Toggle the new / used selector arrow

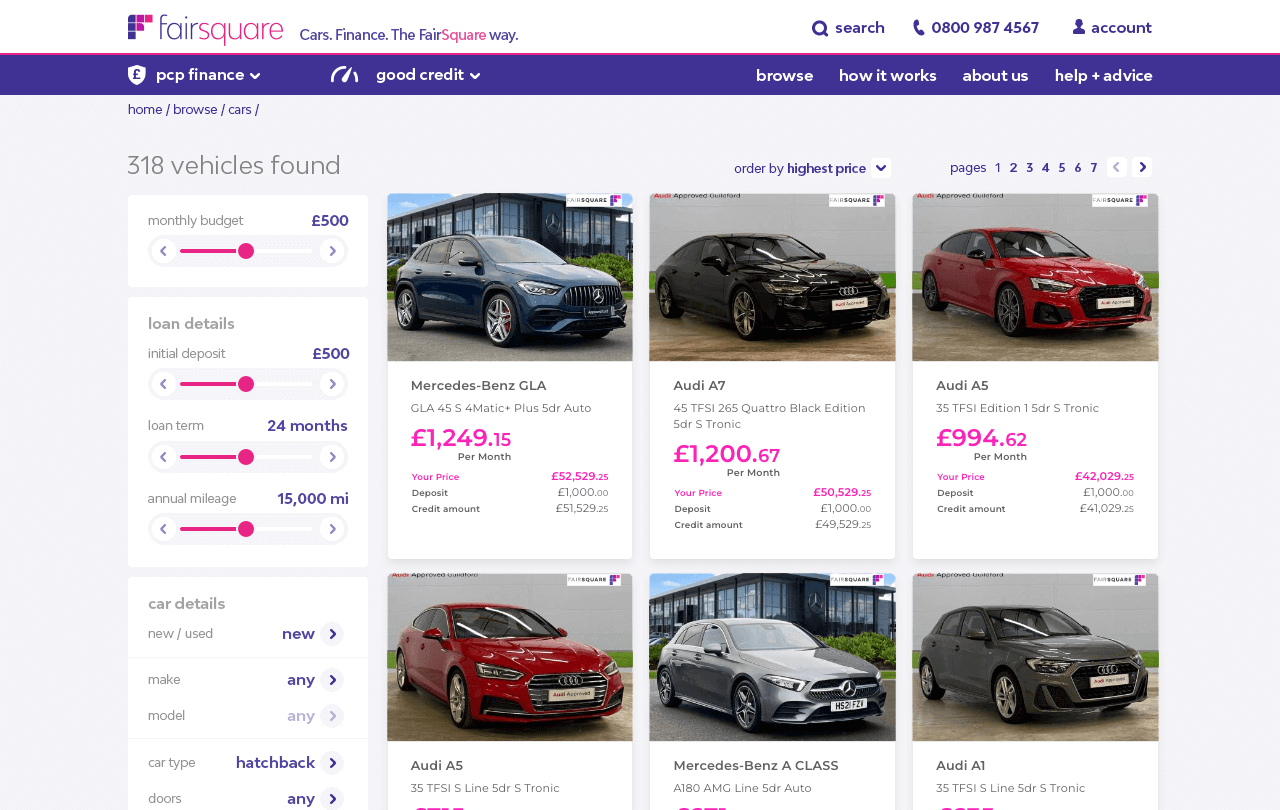pyautogui.click(x=332, y=634)
